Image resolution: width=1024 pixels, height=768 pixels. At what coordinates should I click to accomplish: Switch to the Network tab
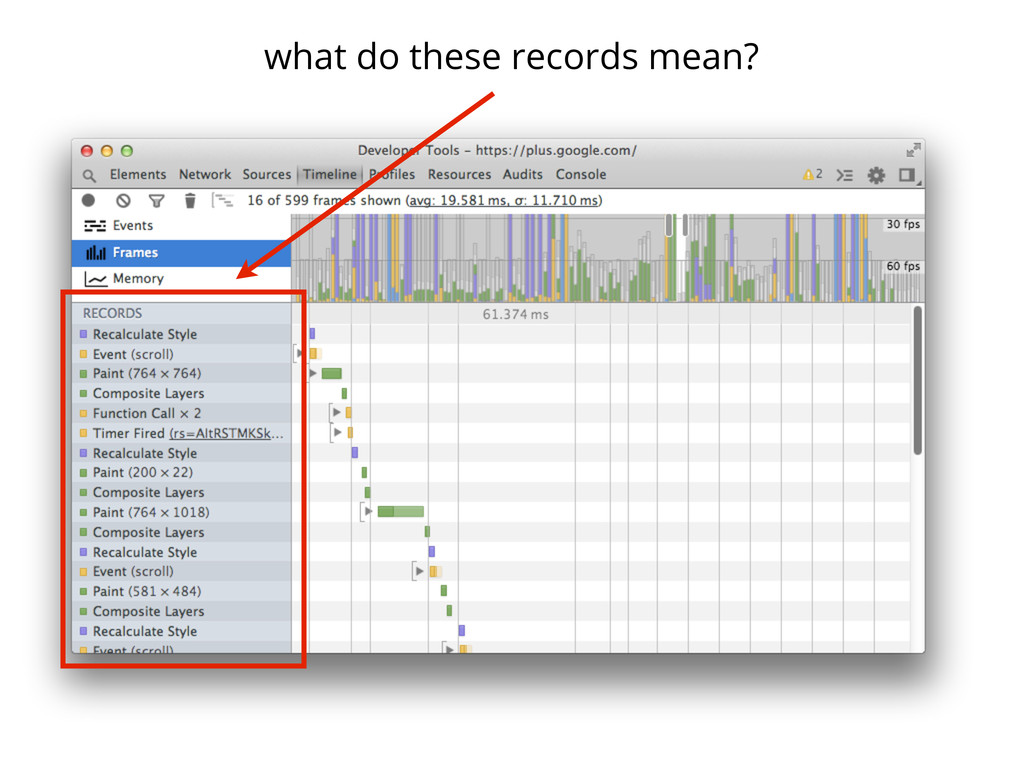[x=205, y=175]
